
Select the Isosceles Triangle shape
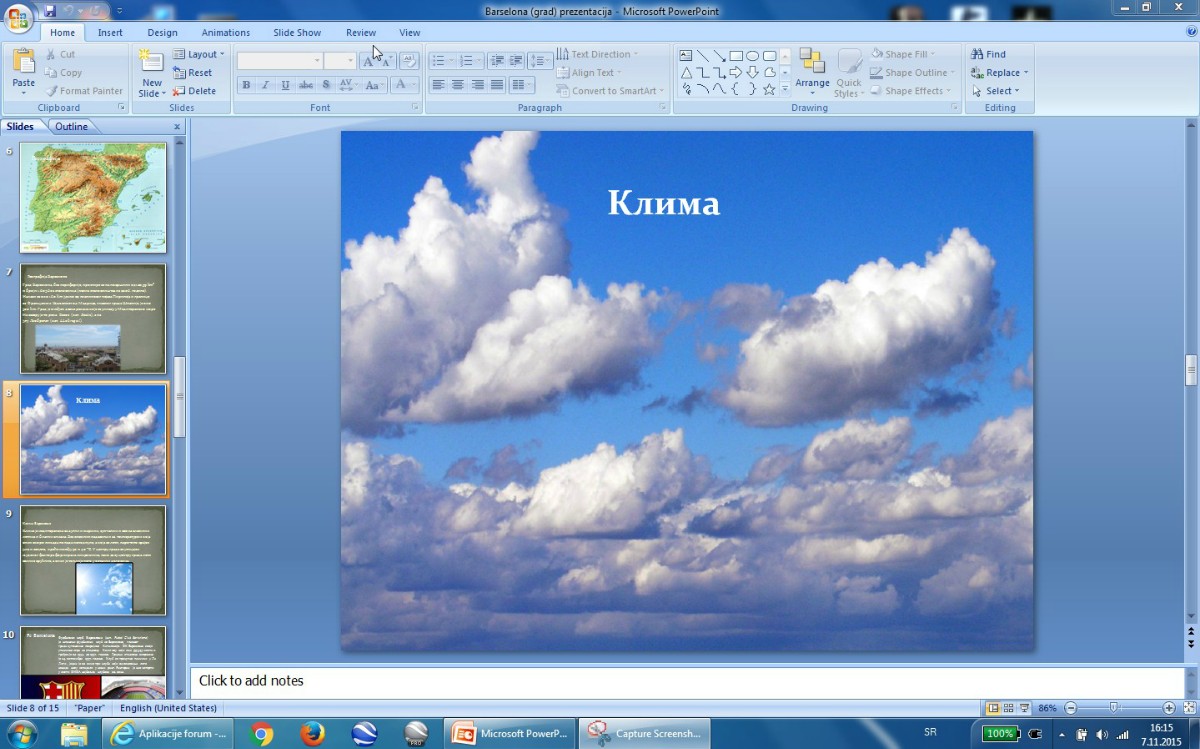point(686,72)
